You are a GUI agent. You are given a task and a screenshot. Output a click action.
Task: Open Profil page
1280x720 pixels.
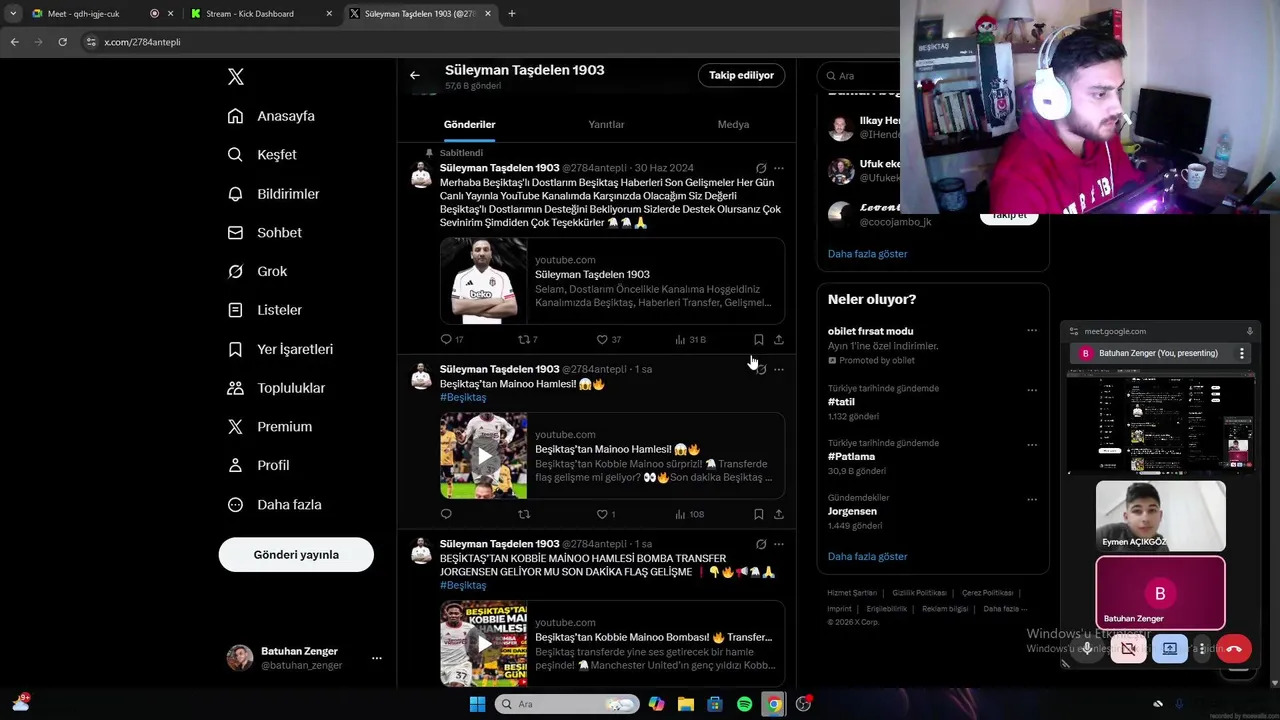point(258,466)
